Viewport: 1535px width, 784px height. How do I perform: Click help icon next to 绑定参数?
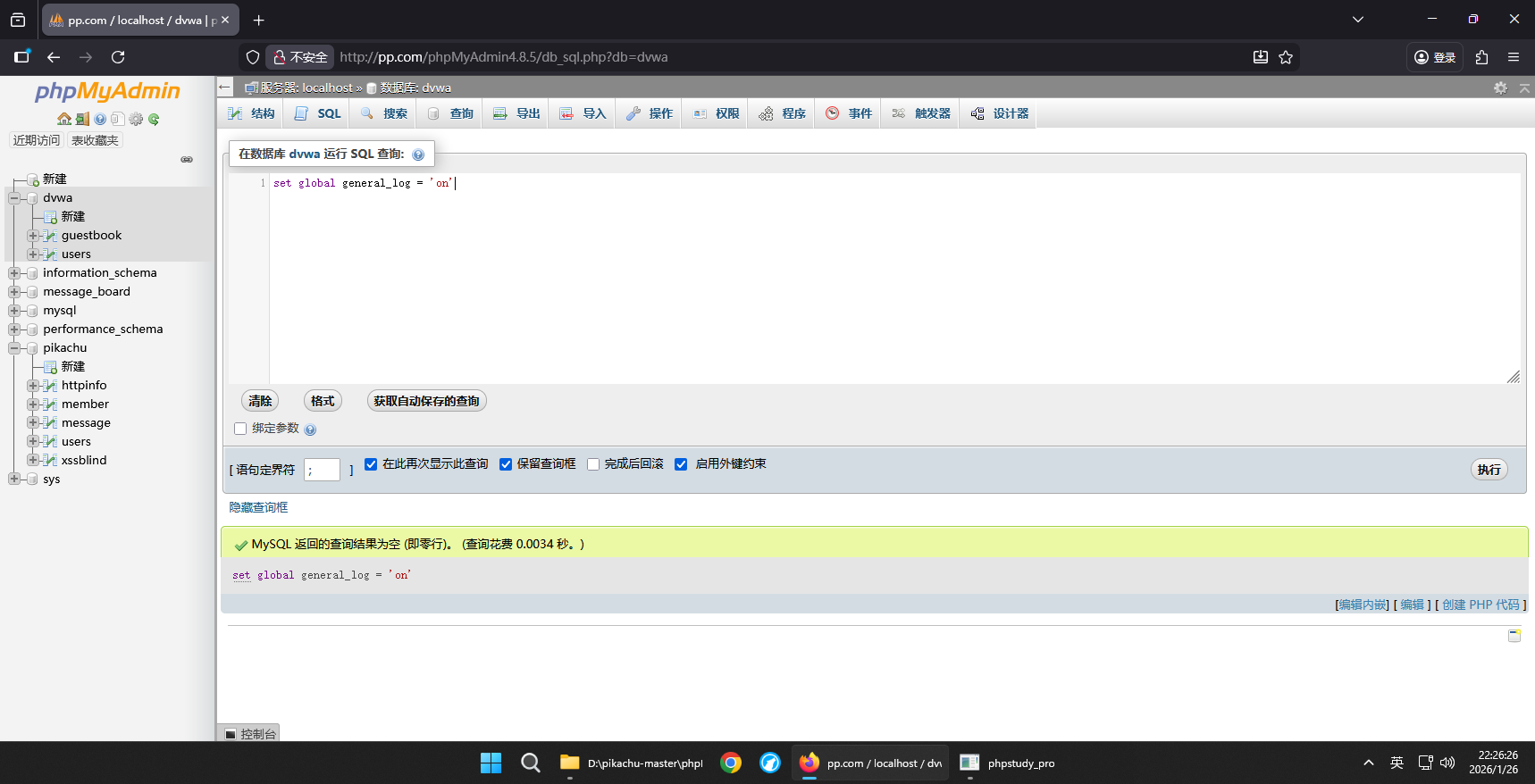(310, 430)
